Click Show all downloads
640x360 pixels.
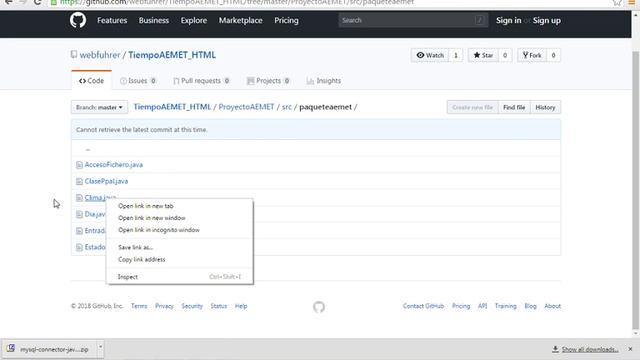pyautogui.click(x=585, y=349)
